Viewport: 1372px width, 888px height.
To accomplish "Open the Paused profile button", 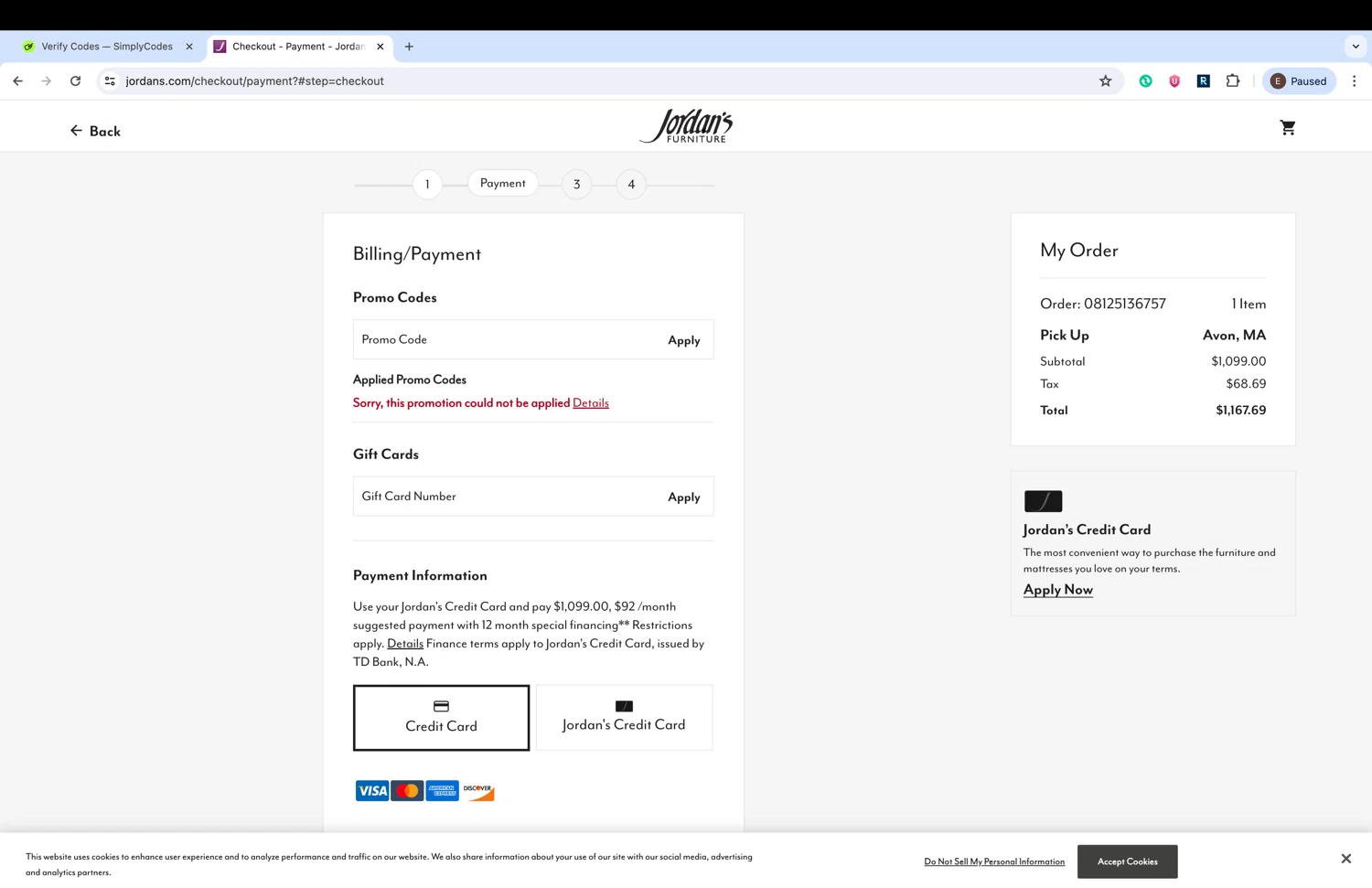I will (x=1299, y=80).
